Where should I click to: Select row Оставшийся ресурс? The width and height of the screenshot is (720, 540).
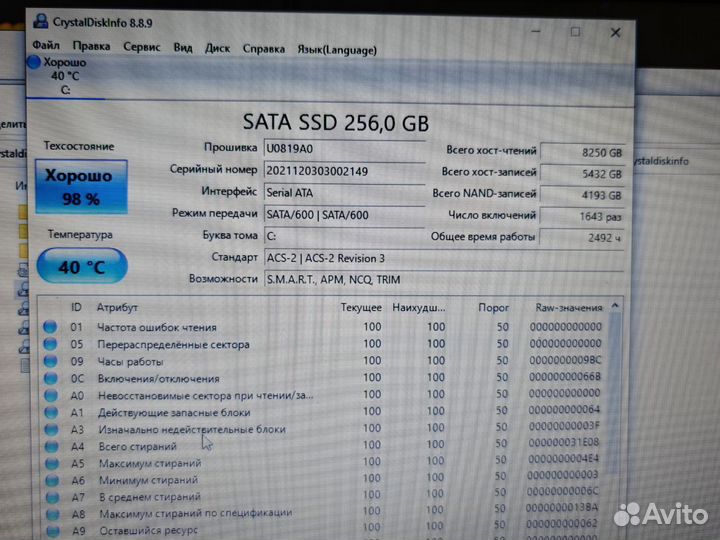[322, 528]
